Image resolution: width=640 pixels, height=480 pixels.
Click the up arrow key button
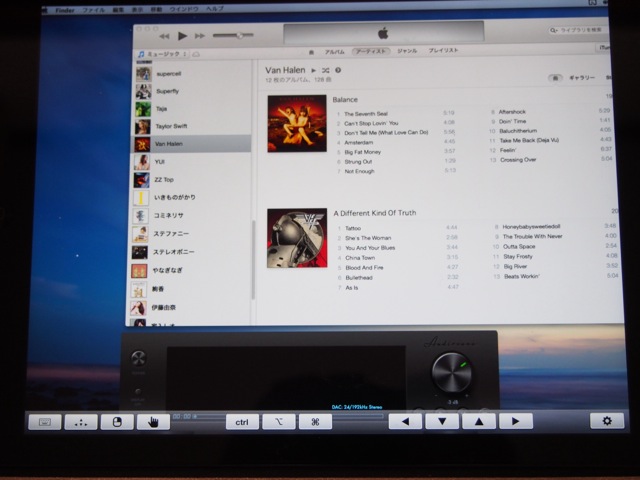479,421
